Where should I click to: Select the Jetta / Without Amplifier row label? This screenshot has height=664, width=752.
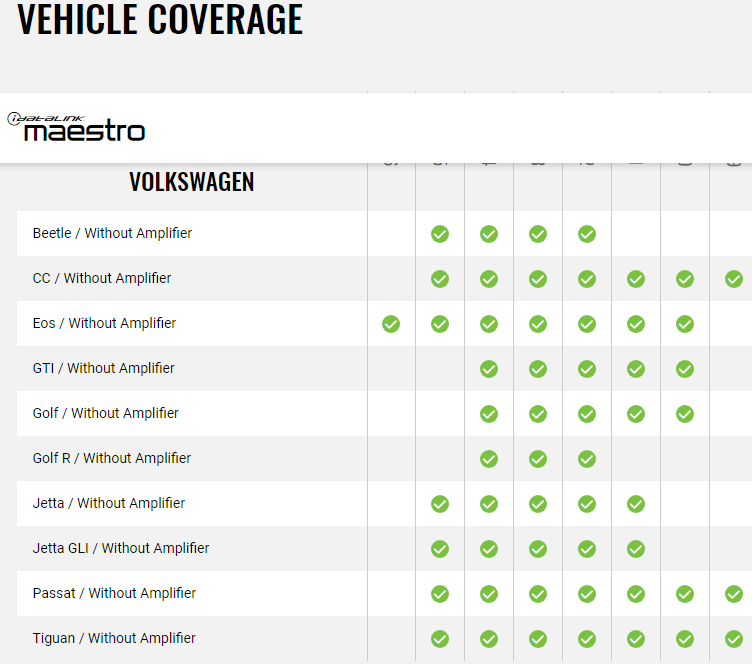[109, 503]
